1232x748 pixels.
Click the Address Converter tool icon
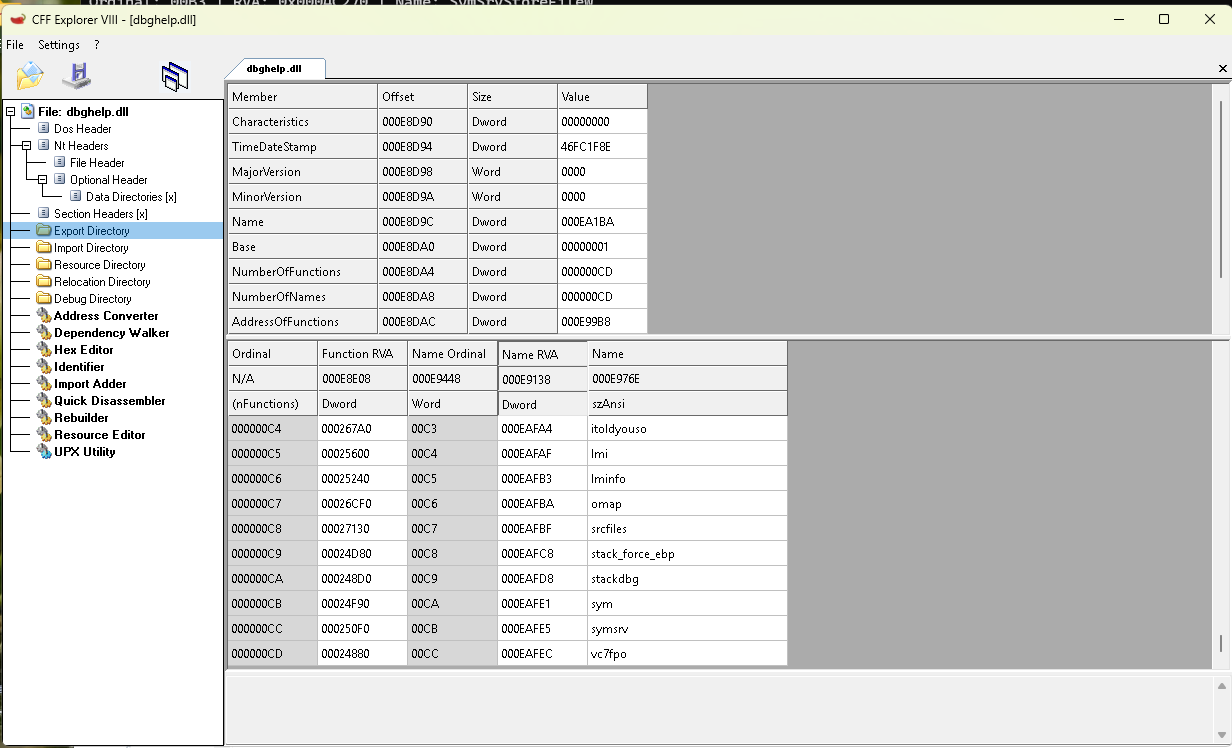tap(44, 315)
